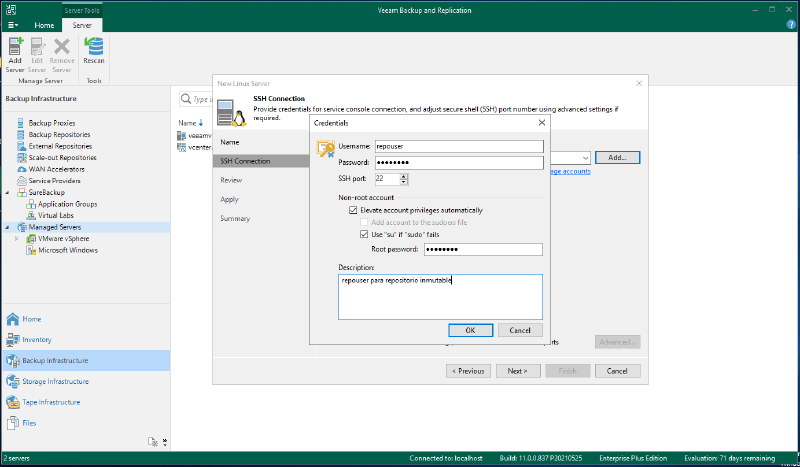Switch to the Home ribbon tab
The height and width of the screenshot is (467, 800).
[44, 25]
